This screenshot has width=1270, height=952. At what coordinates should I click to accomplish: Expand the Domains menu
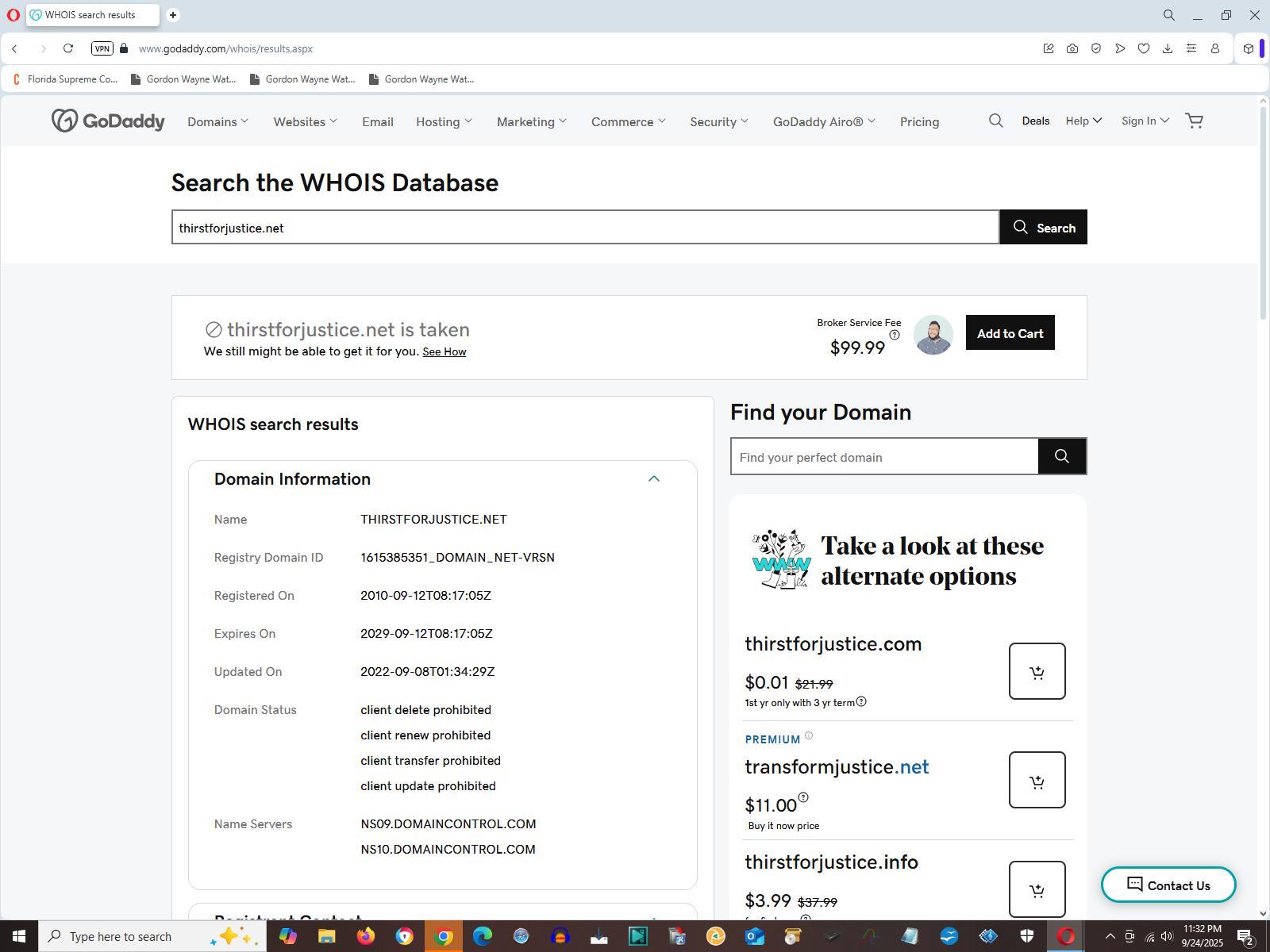[217, 121]
